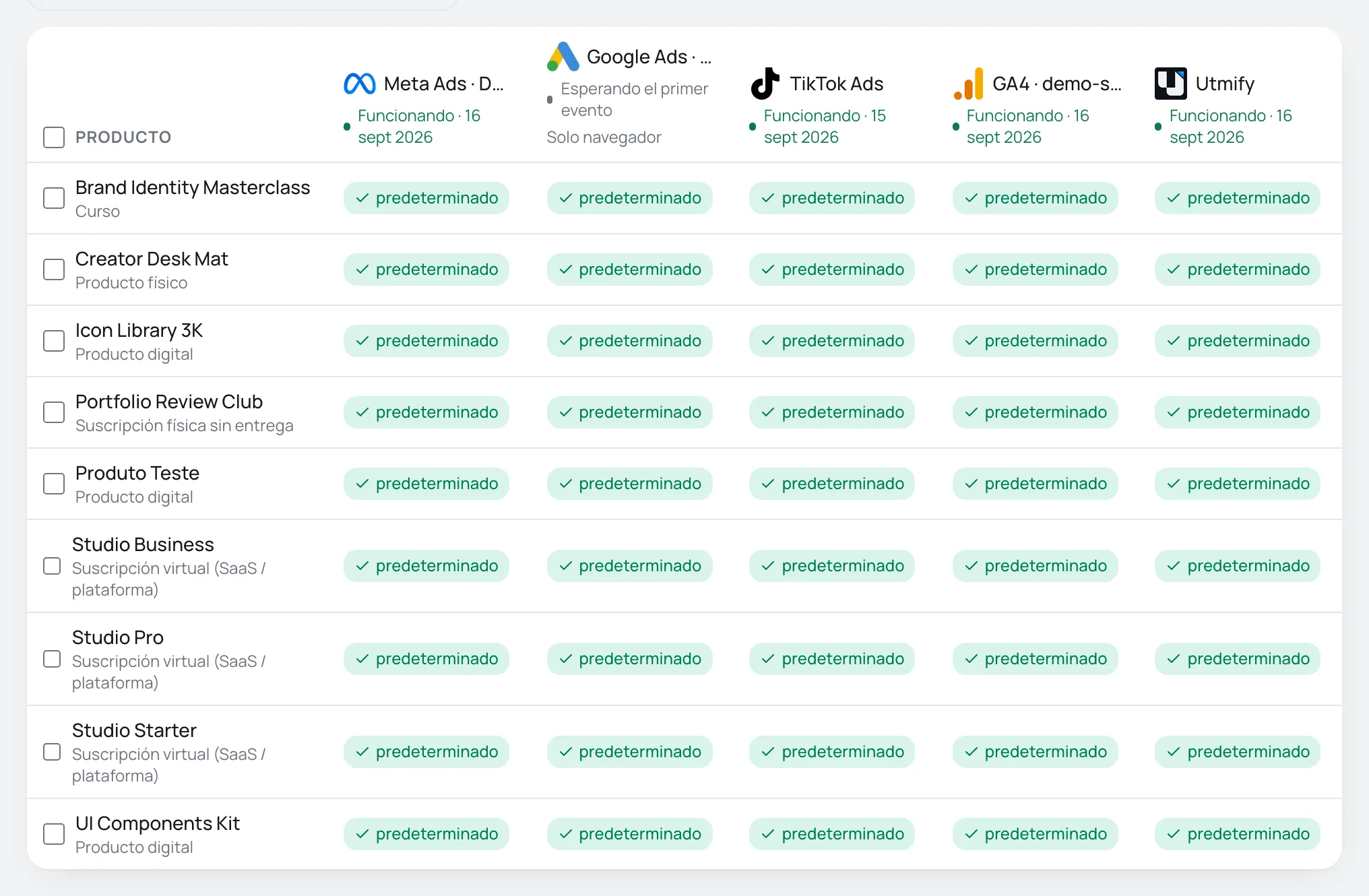This screenshot has width=1369, height=896.
Task: Click Meta Ads predeterminado for Brand Identity Masterclass
Action: point(426,198)
